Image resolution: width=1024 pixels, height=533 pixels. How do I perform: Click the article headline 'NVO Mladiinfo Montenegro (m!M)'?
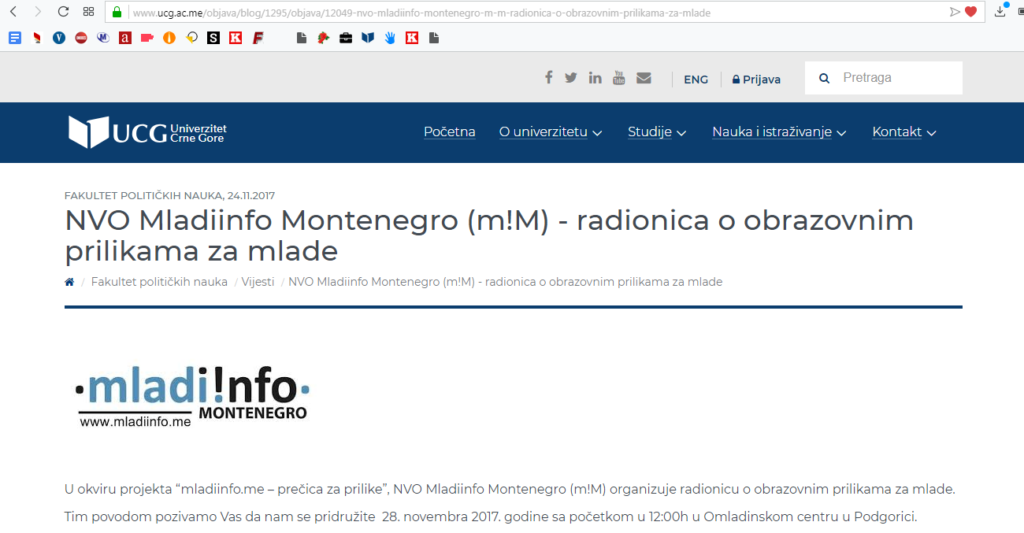coord(307,220)
